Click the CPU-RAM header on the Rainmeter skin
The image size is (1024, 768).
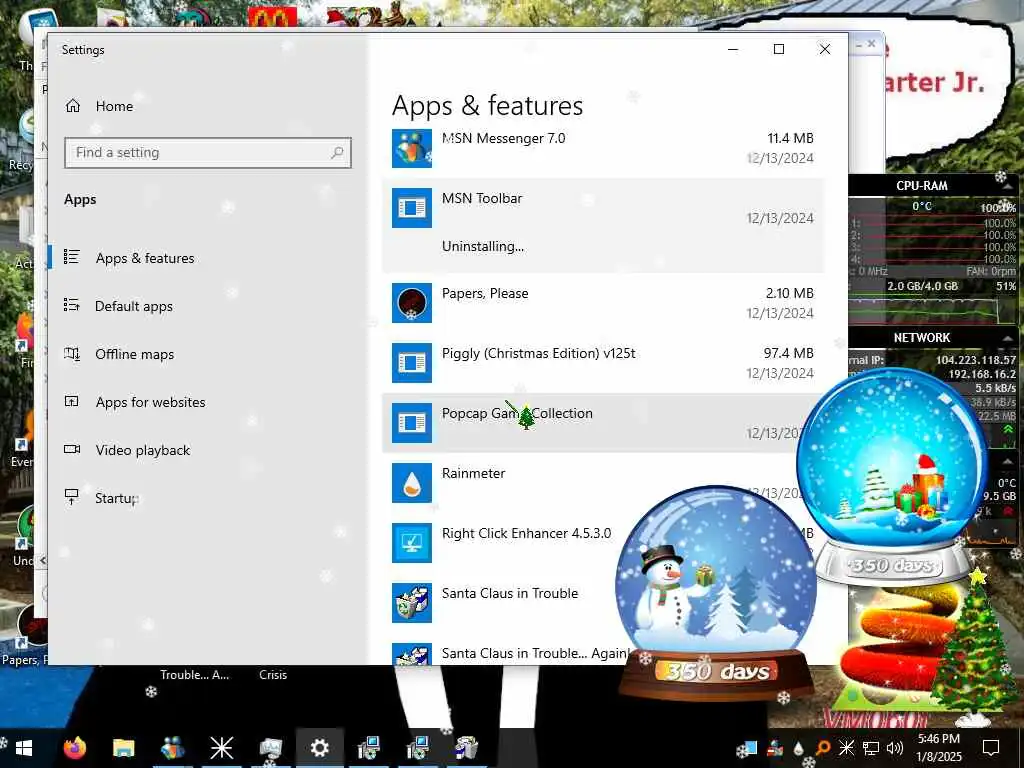pos(921,186)
